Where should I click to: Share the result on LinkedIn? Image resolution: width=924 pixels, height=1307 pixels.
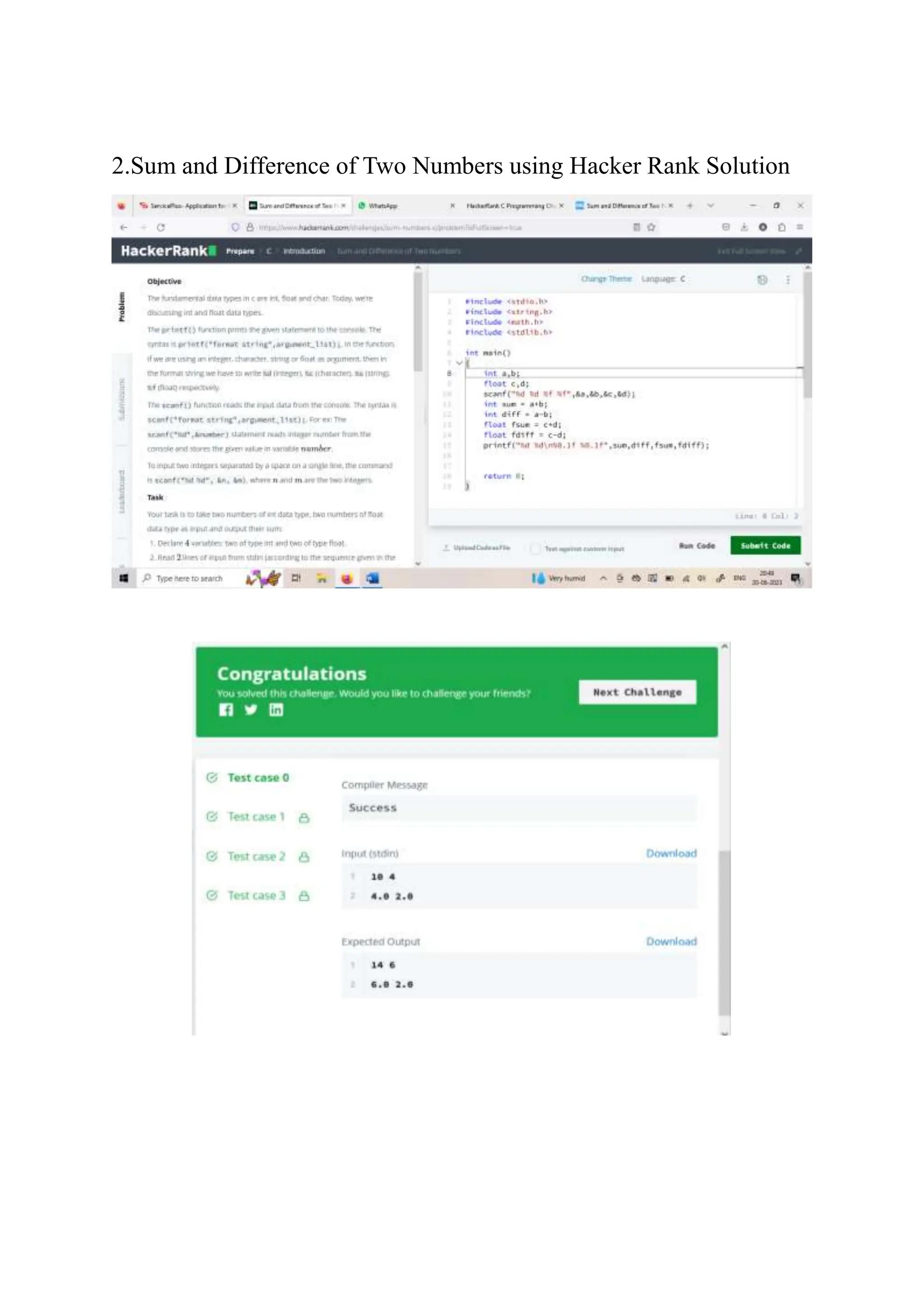click(x=276, y=709)
